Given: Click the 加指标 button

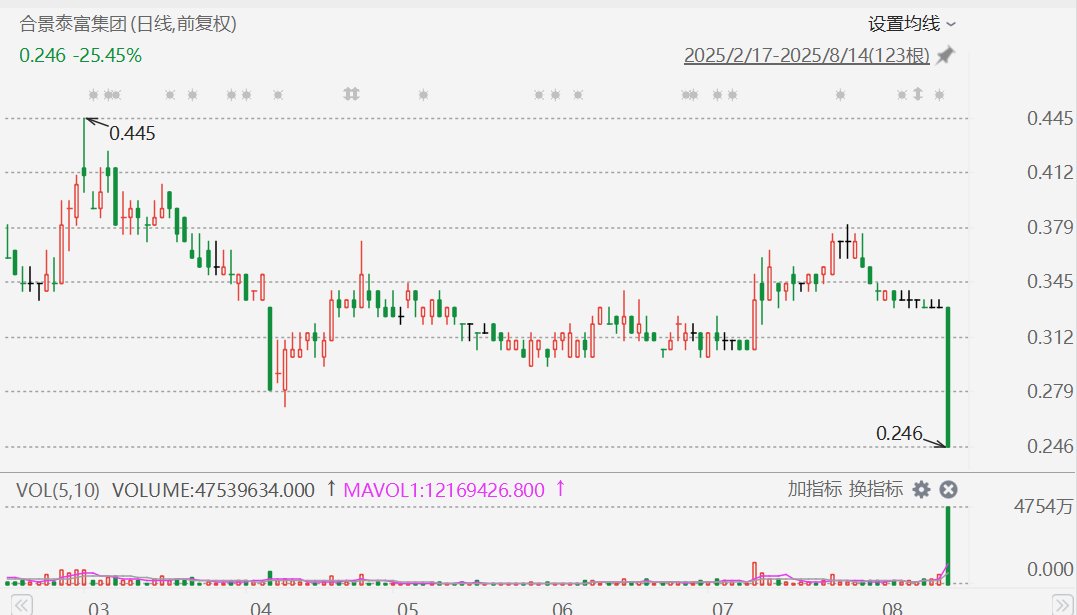Looking at the screenshot, I should [x=814, y=489].
